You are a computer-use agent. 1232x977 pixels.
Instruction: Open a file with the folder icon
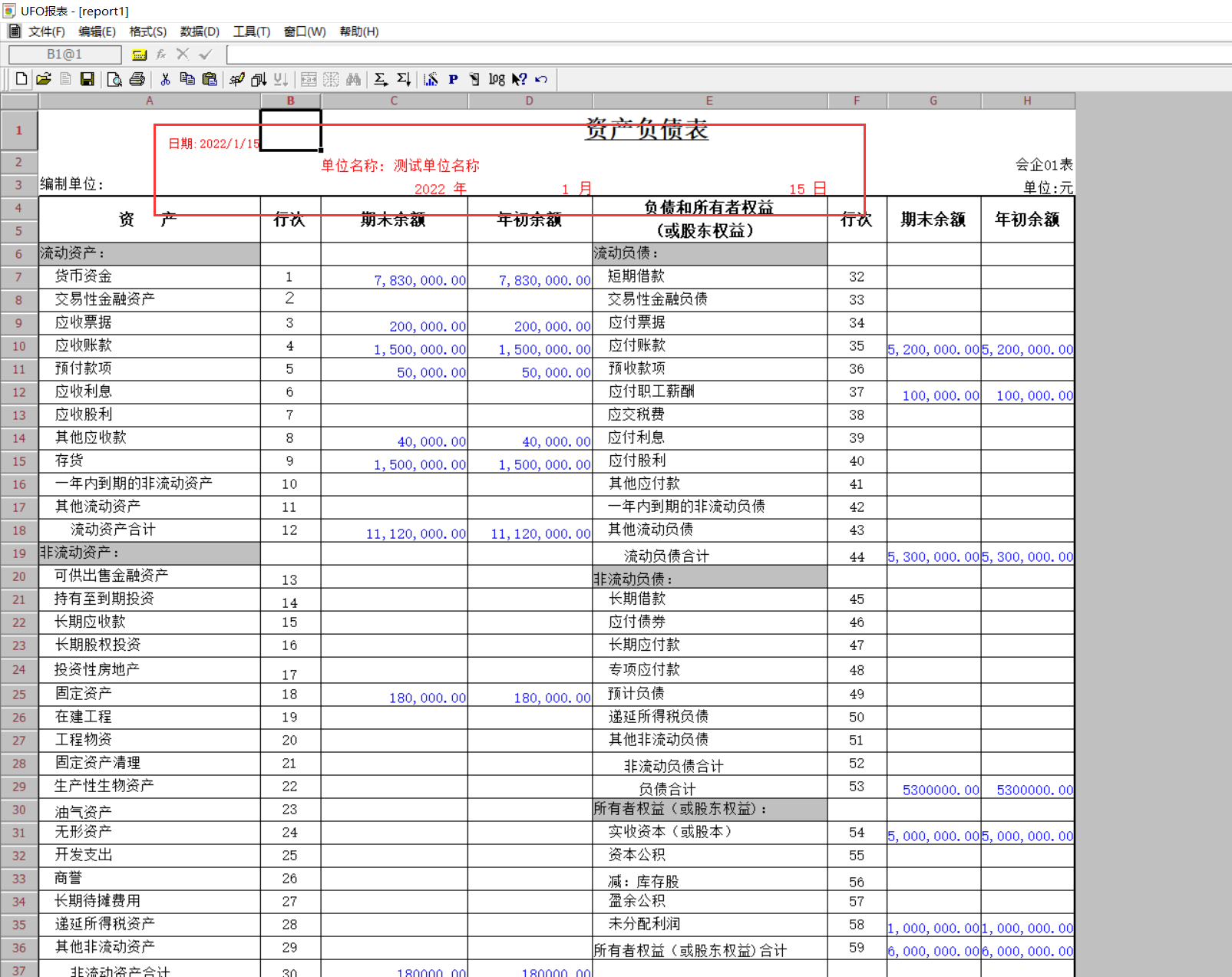pyautogui.click(x=44, y=79)
